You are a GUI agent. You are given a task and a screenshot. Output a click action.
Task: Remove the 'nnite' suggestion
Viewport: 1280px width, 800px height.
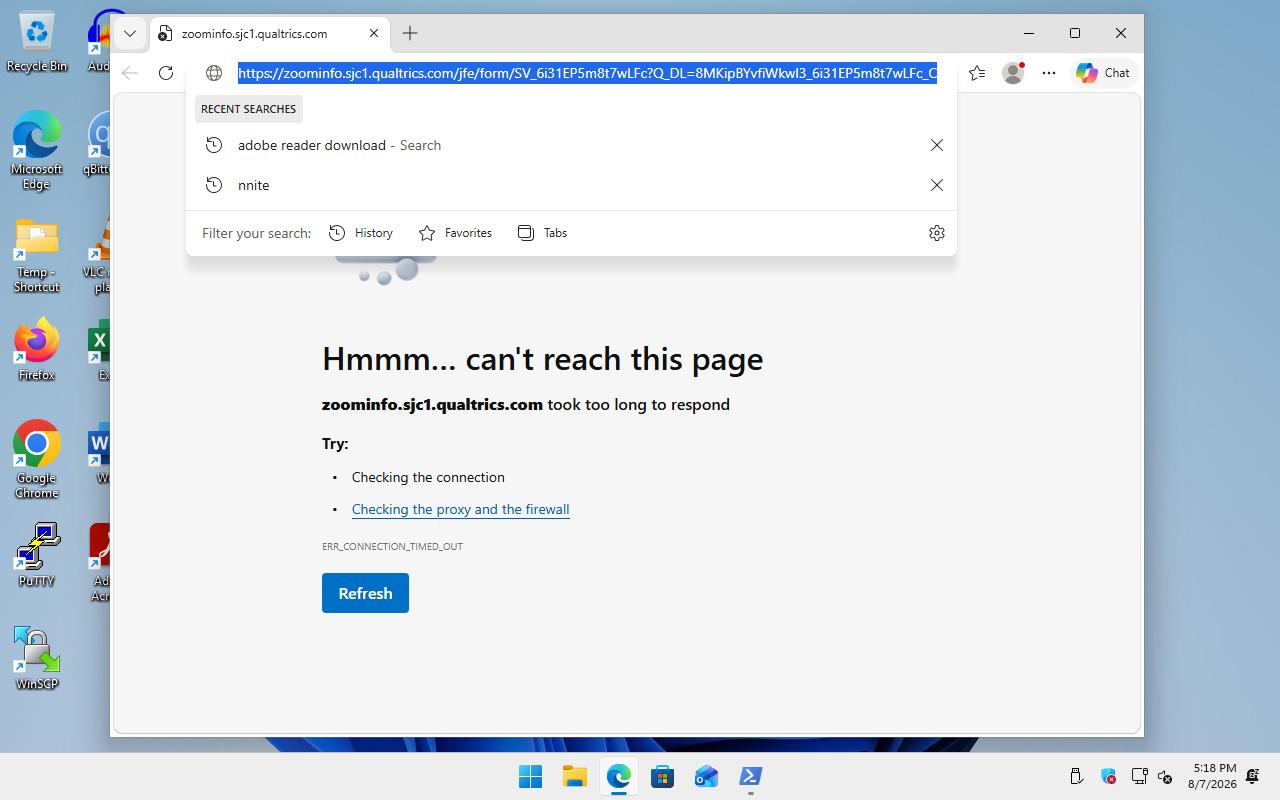(937, 185)
